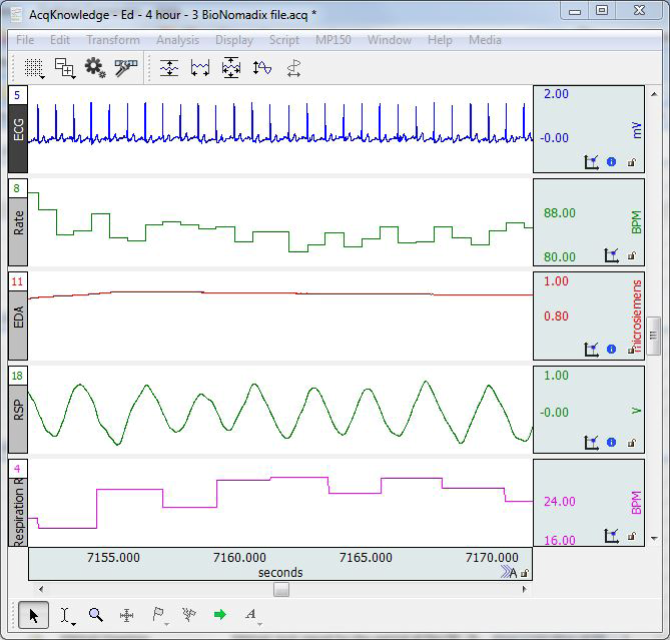This screenshot has width=670, height=640.
Task: Open the I-beam tool dropdown arrow
Action: click(x=73, y=625)
